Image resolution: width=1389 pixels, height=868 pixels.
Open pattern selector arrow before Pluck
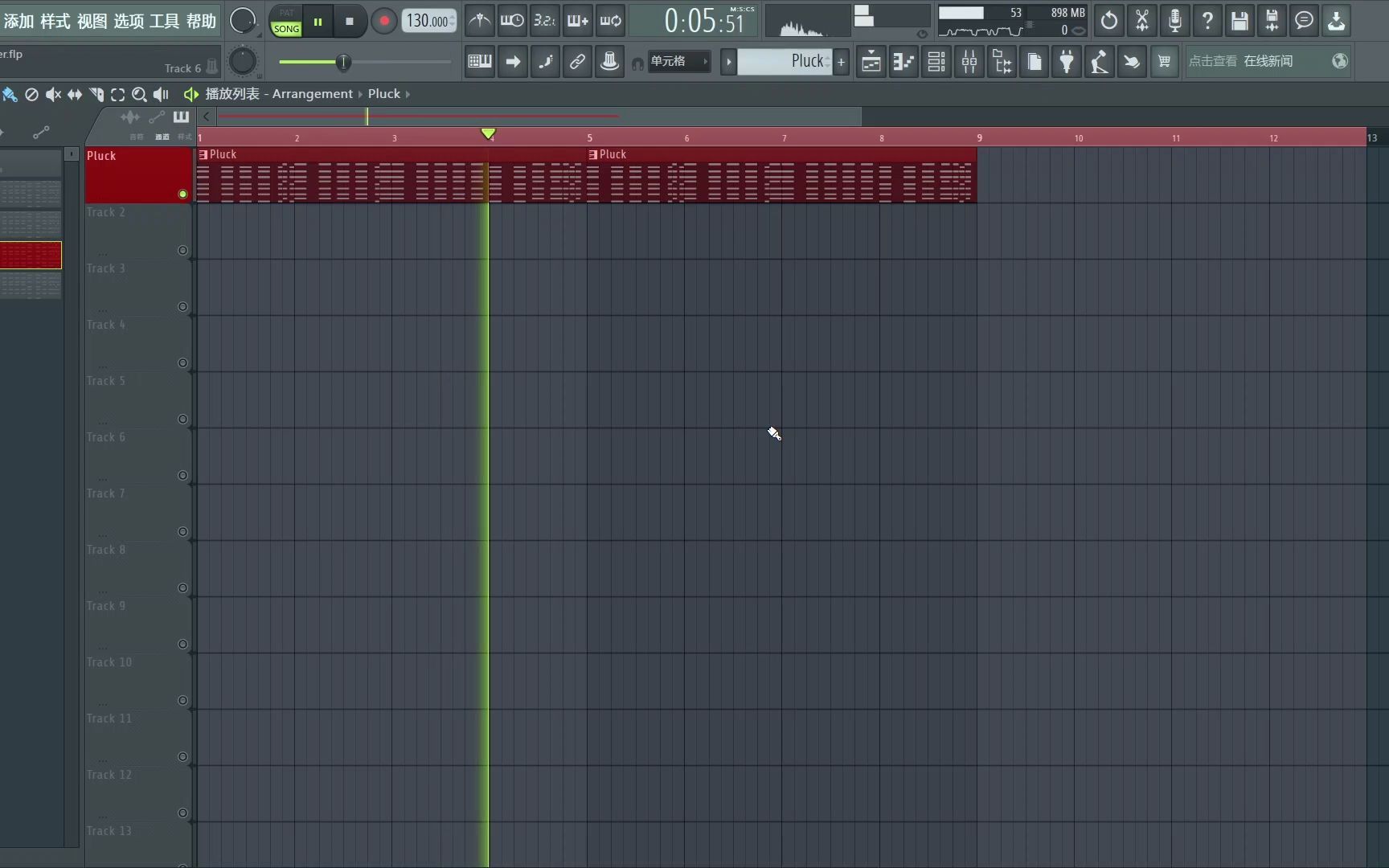728,61
